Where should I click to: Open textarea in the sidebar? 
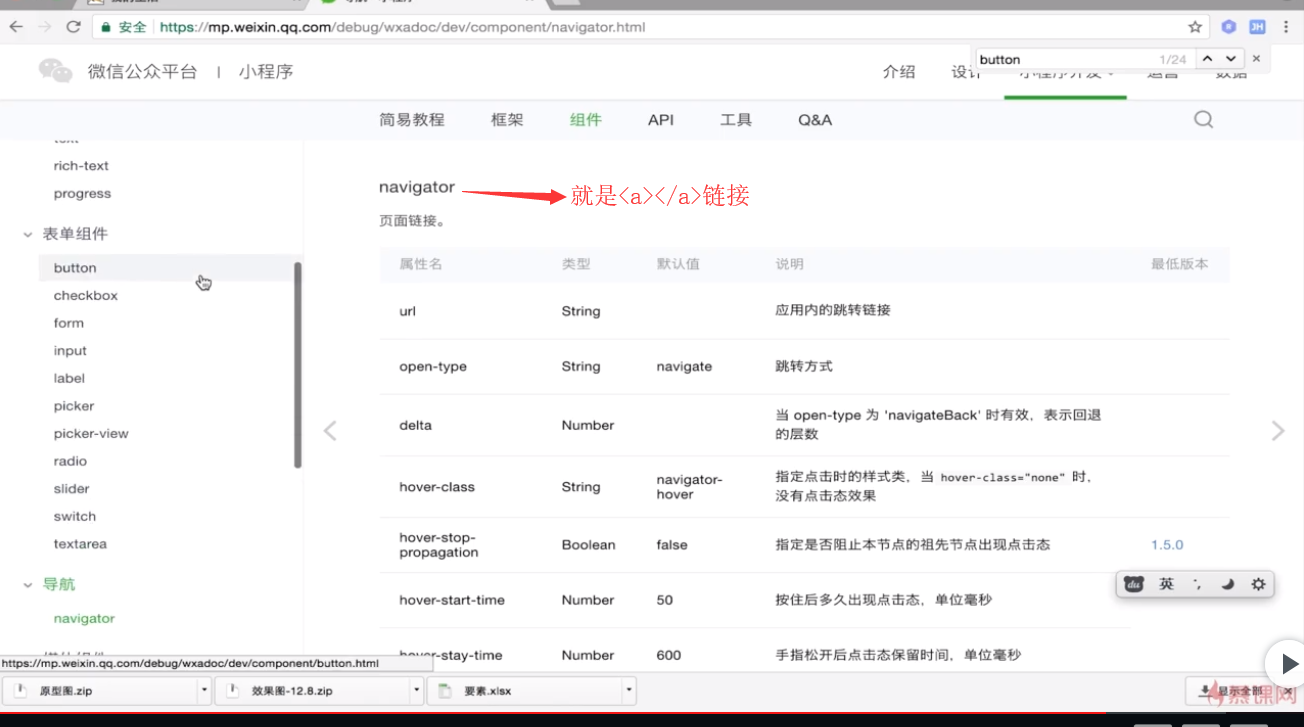pos(80,544)
